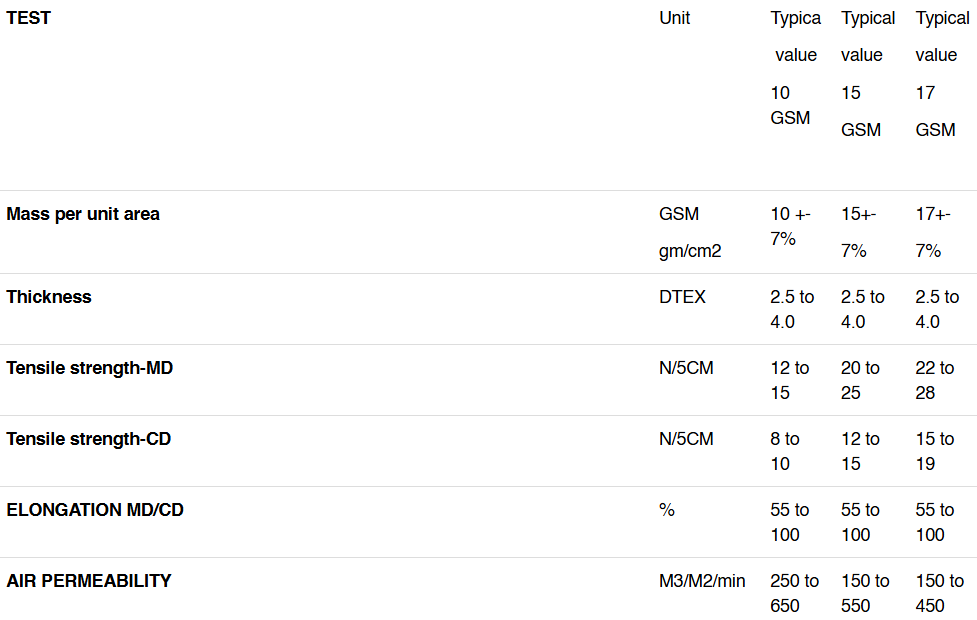
Task: Click the GSM gm/cm2 unit cell
Action: pos(690,232)
